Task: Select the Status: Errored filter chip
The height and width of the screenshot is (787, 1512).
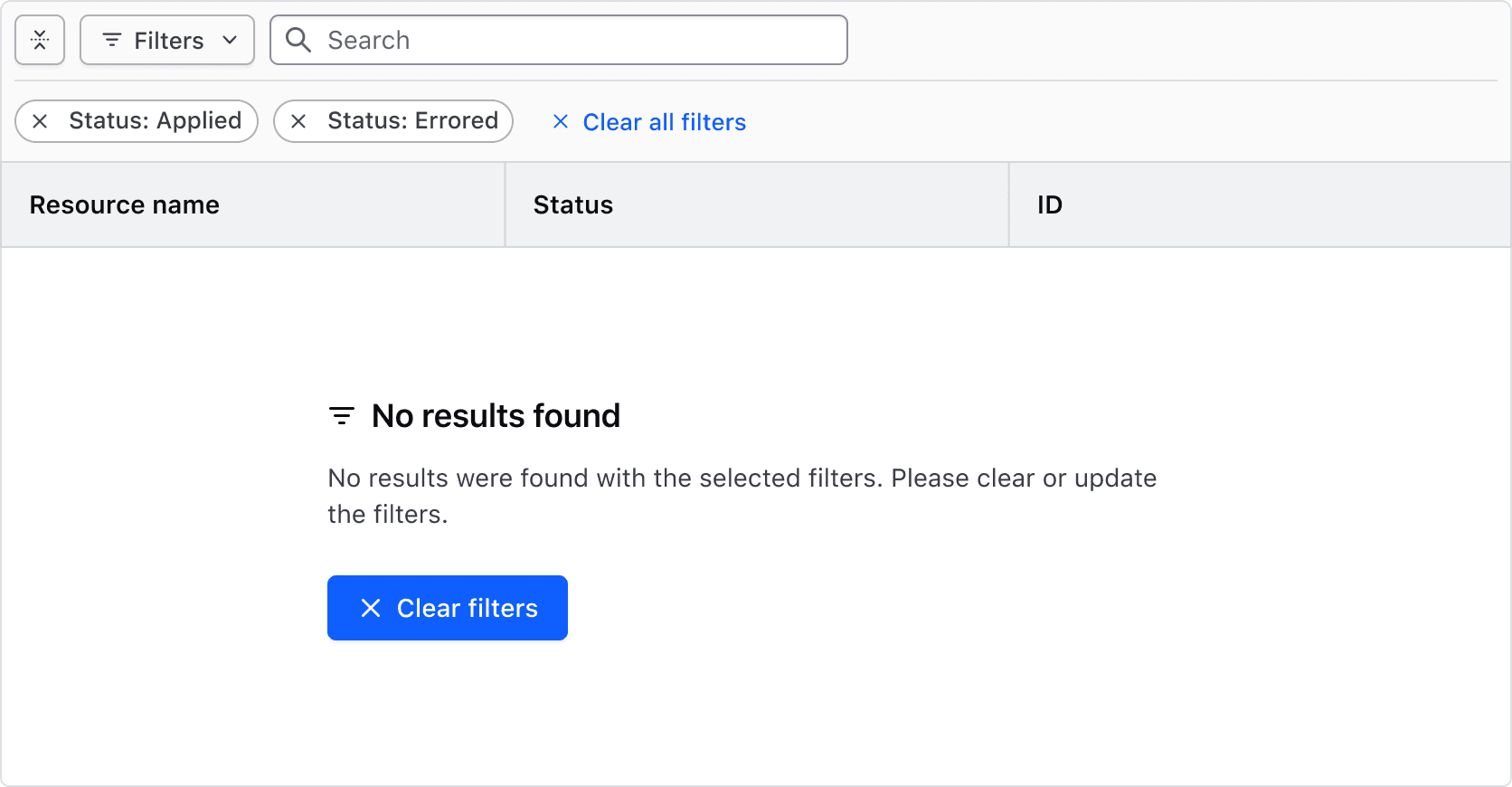Action: pyautogui.click(x=413, y=120)
